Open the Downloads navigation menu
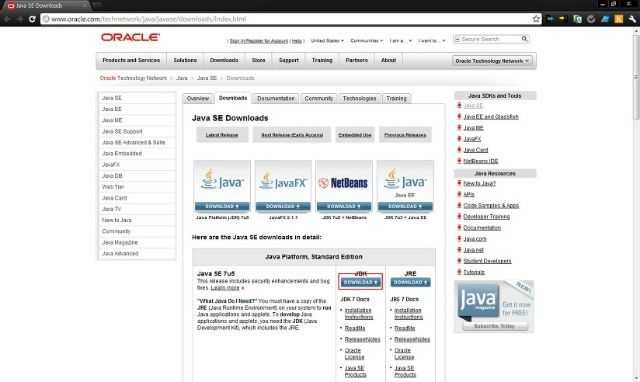640x382 pixels. pyautogui.click(x=224, y=60)
